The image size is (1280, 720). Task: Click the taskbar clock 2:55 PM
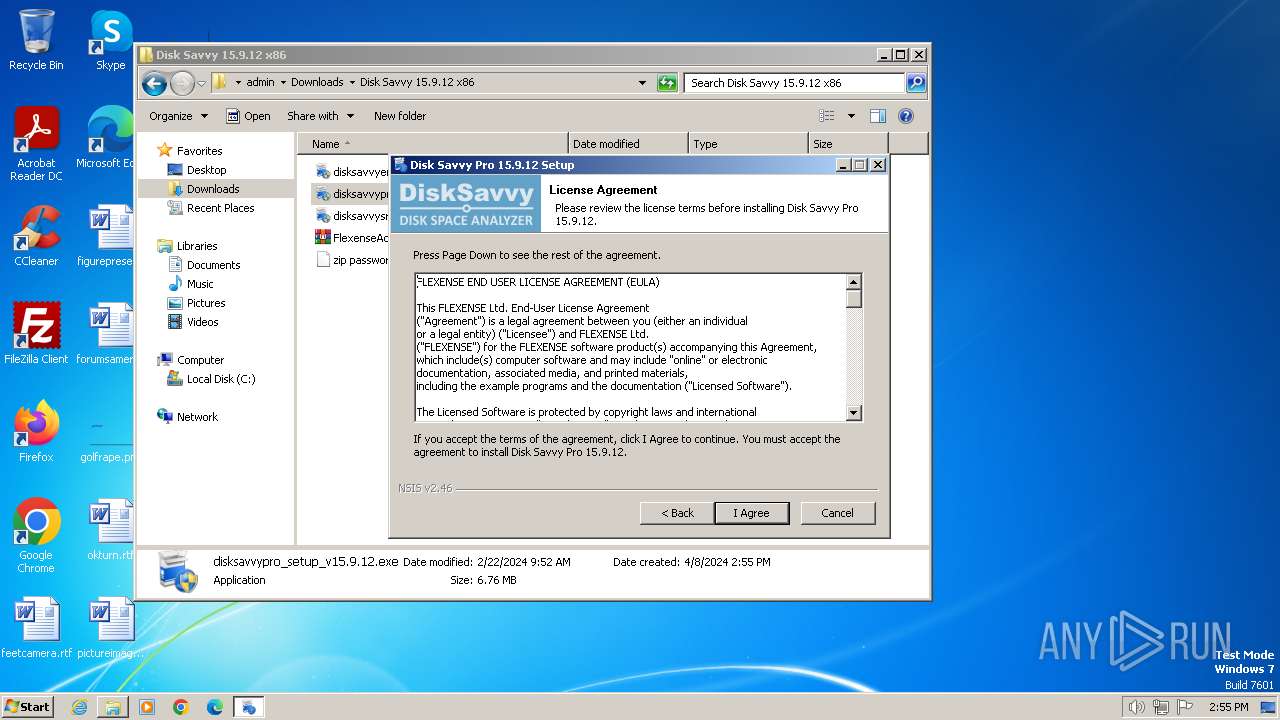1228,707
